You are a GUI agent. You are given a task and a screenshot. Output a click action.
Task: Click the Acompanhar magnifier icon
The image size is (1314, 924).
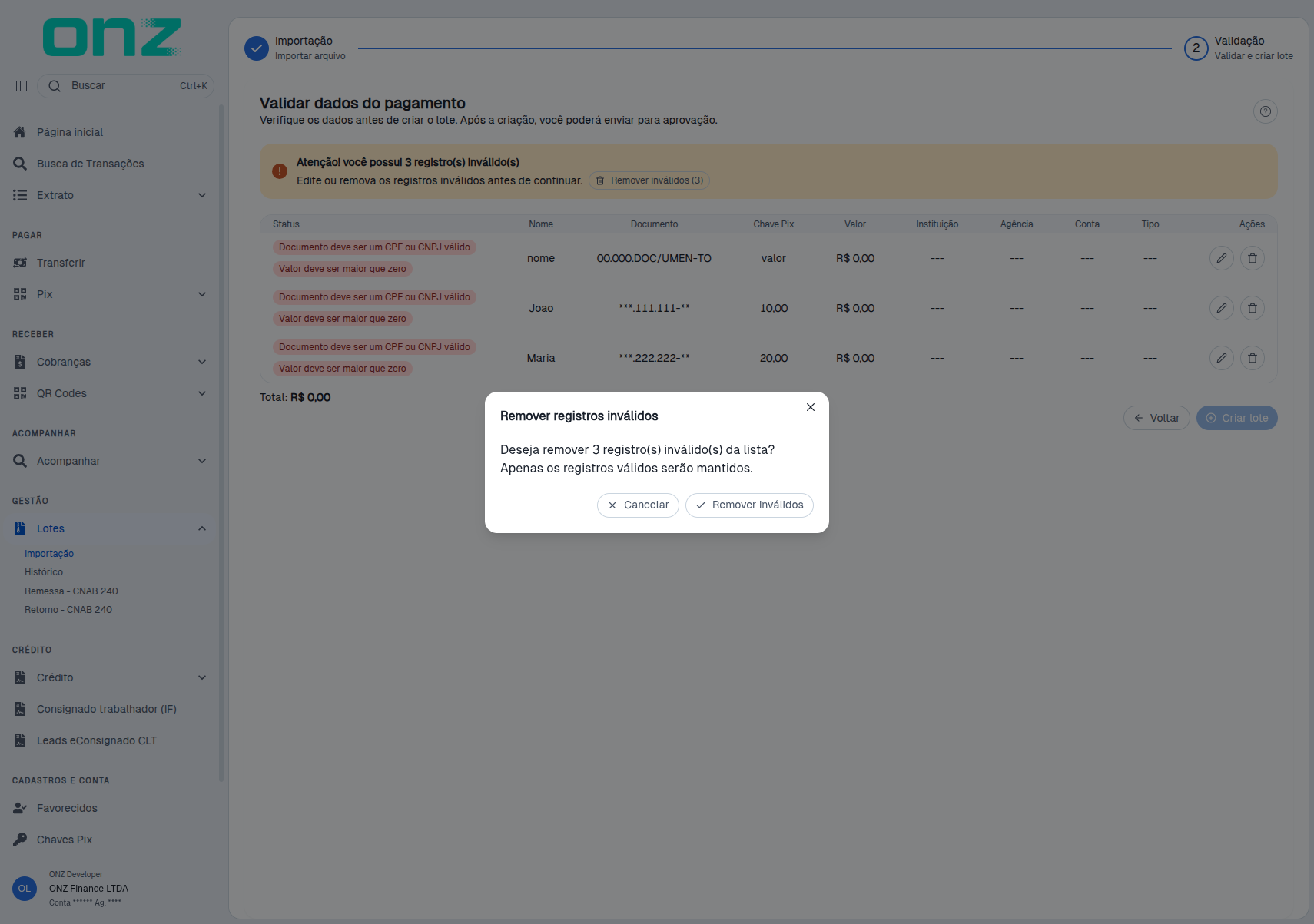20,461
